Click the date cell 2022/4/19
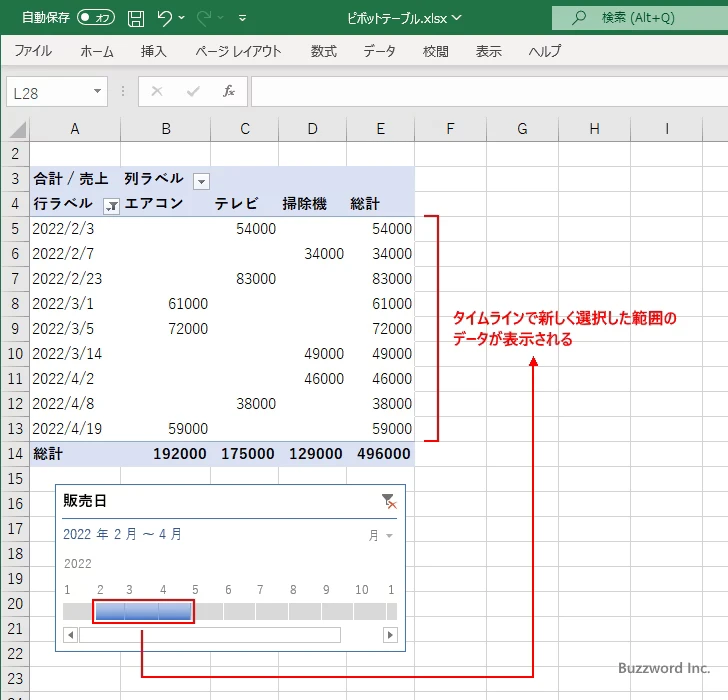 (75, 428)
